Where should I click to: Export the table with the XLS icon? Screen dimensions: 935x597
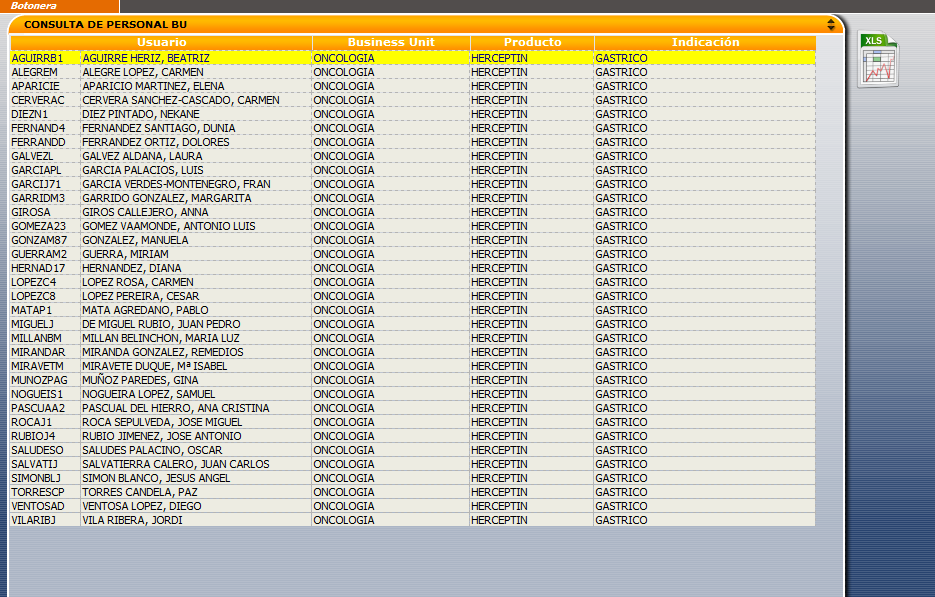click(878, 60)
